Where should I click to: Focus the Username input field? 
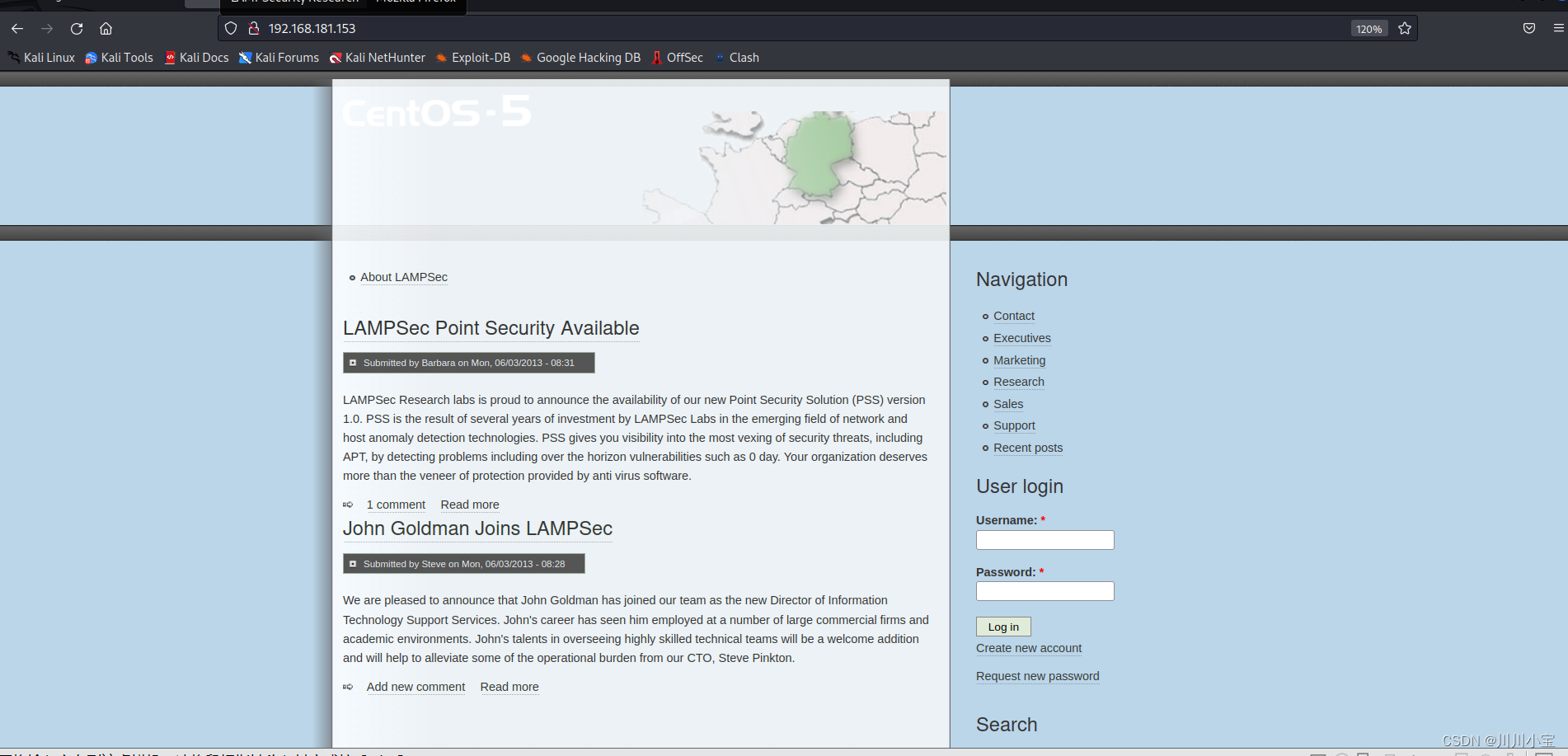pos(1045,540)
